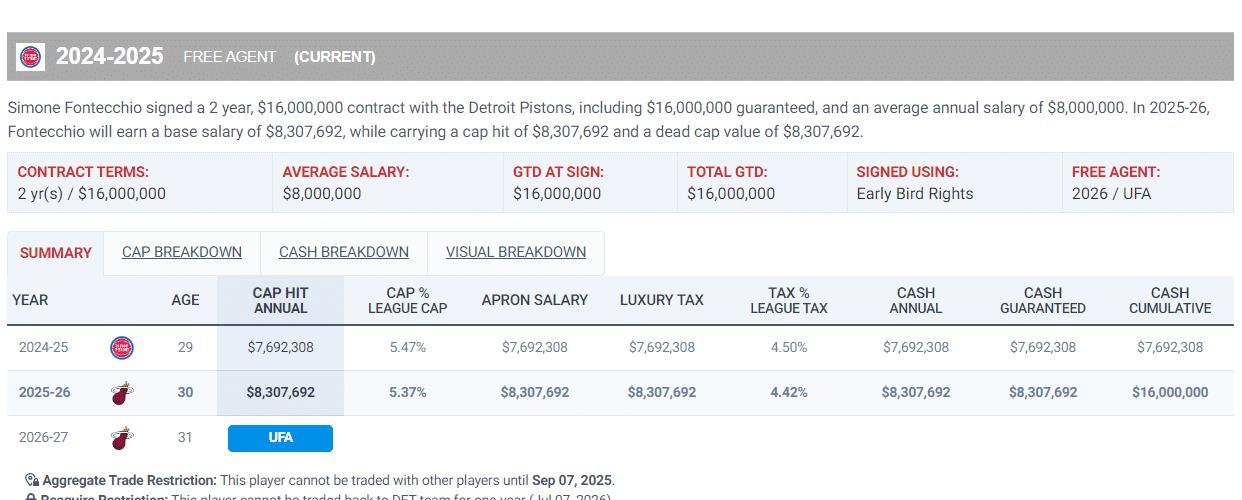
Task: Open the Cash Breakdown tab
Action: click(343, 252)
